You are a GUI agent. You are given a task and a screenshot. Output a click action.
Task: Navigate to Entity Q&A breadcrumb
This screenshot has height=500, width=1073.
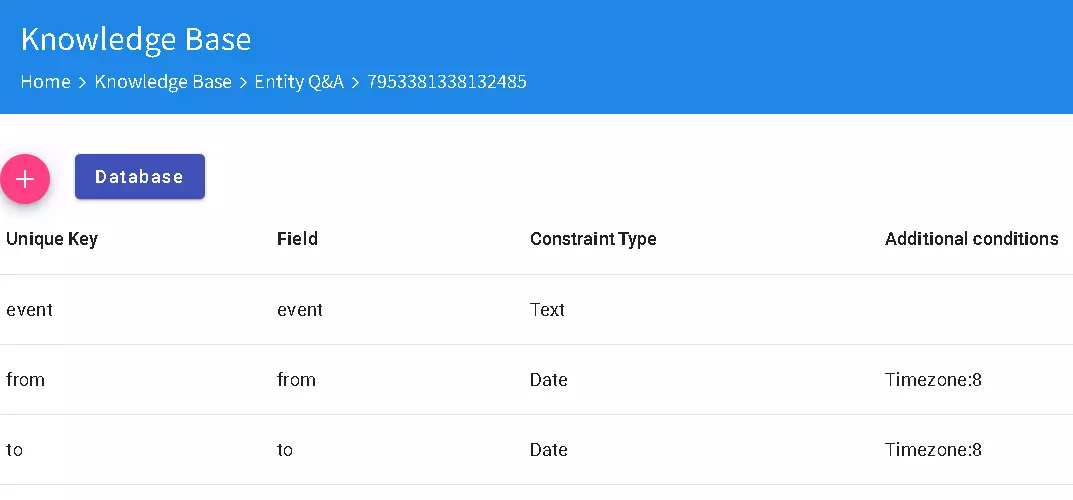click(299, 82)
